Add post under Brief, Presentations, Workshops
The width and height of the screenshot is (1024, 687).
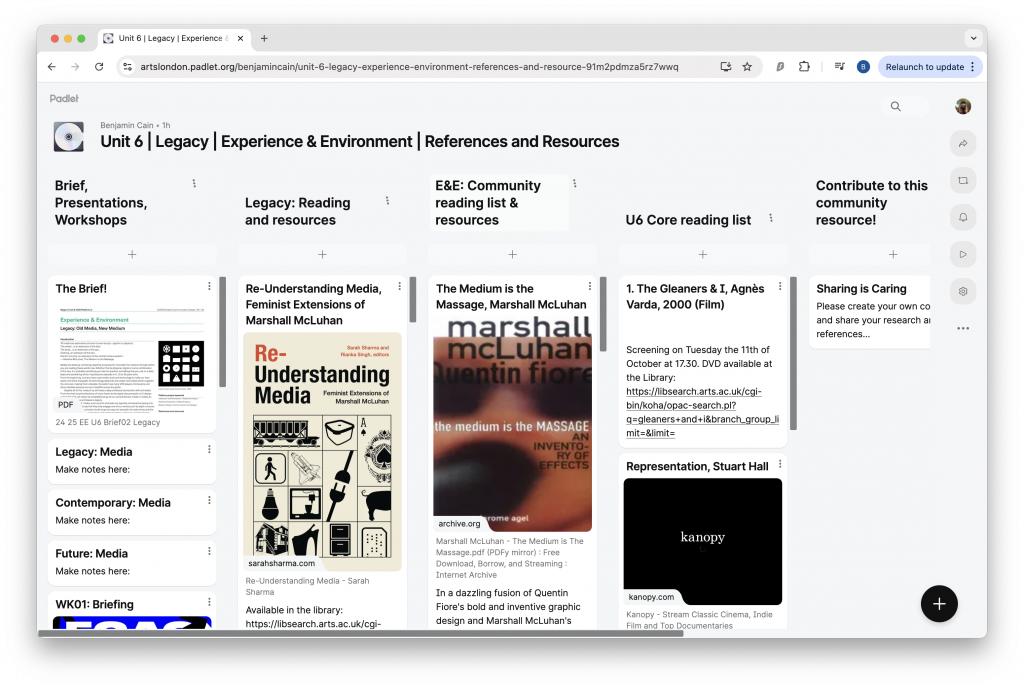(132, 254)
